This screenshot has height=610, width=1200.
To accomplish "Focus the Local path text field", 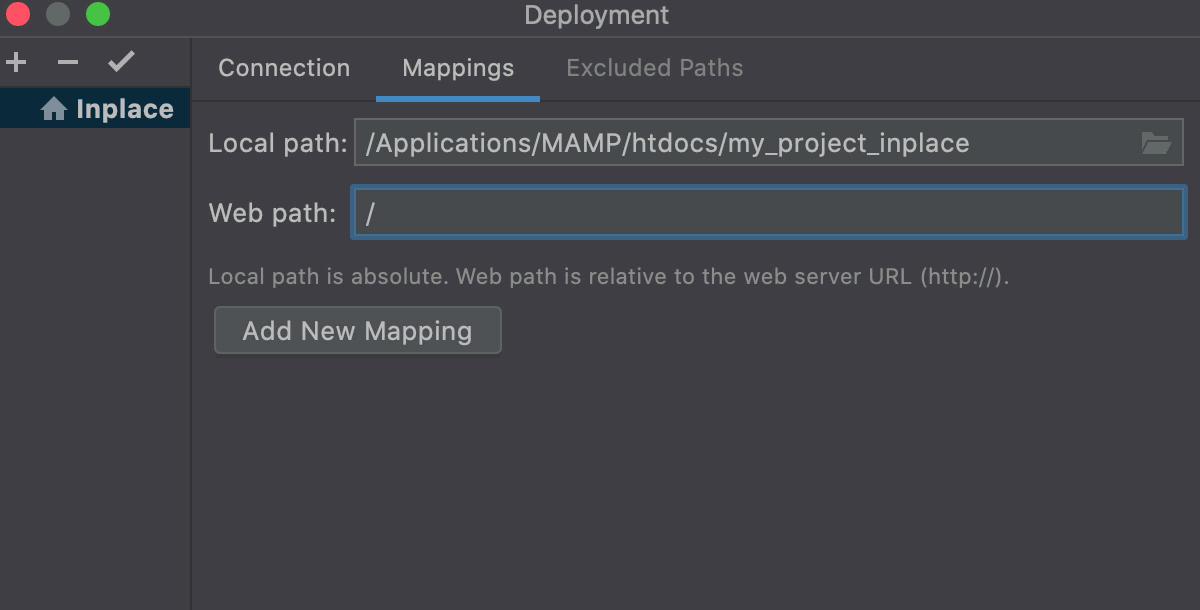I will click(x=740, y=144).
